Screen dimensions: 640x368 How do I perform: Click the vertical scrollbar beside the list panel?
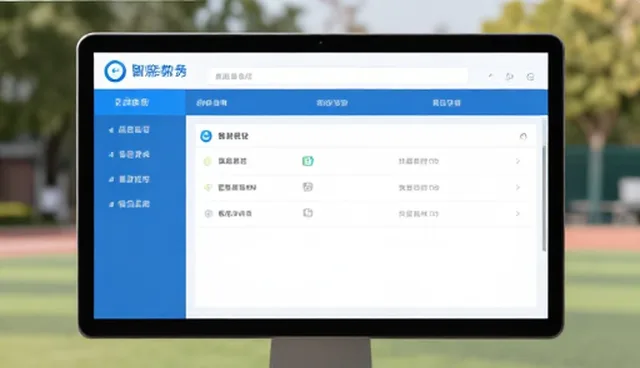click(x=544, y=198)
